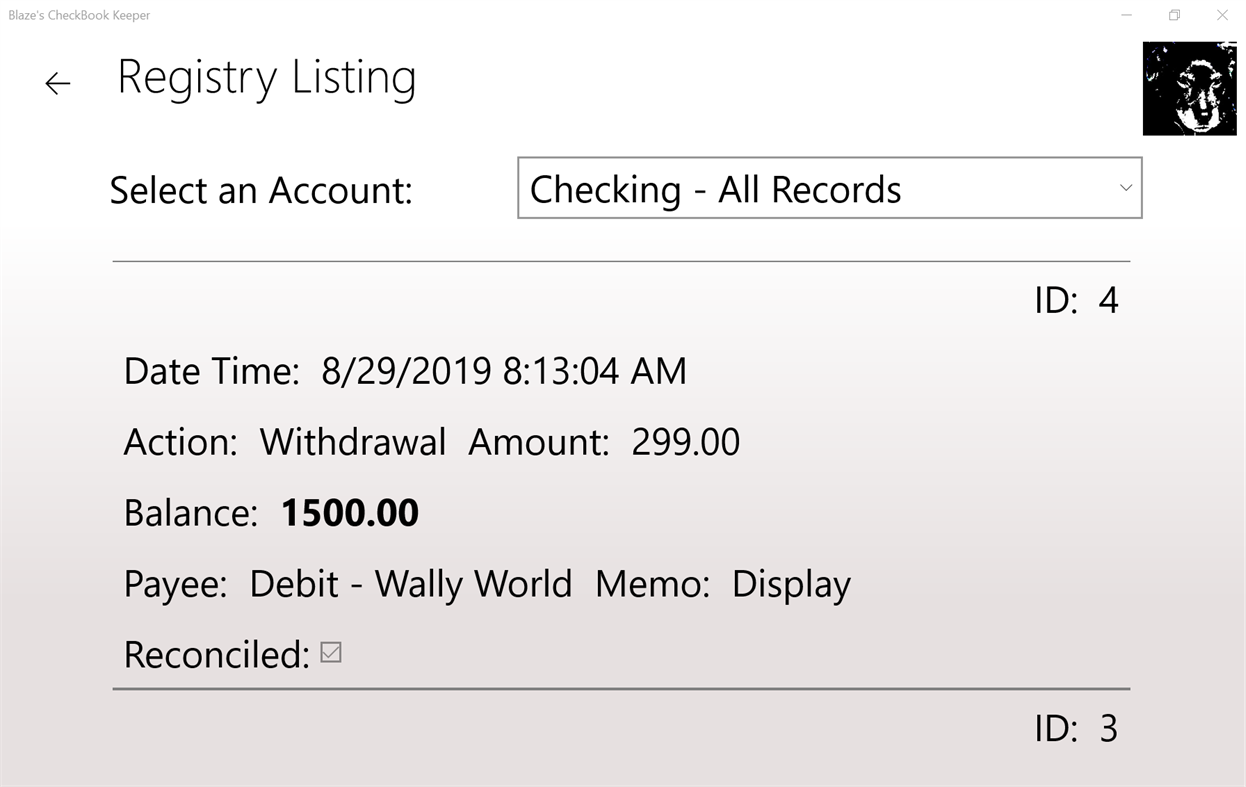This screenshot has height=787, width=1246.
Task: Click the app logo thumbnail image
Action: click(1189, 88)
